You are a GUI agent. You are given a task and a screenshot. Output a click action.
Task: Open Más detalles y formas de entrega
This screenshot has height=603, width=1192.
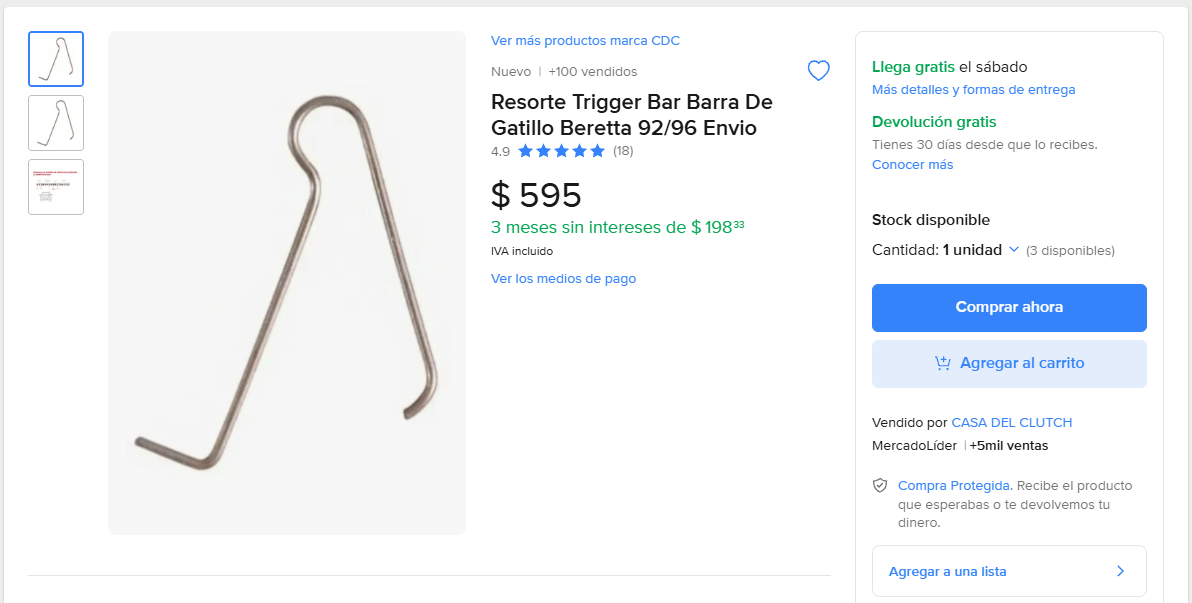[x=973, y=90]
